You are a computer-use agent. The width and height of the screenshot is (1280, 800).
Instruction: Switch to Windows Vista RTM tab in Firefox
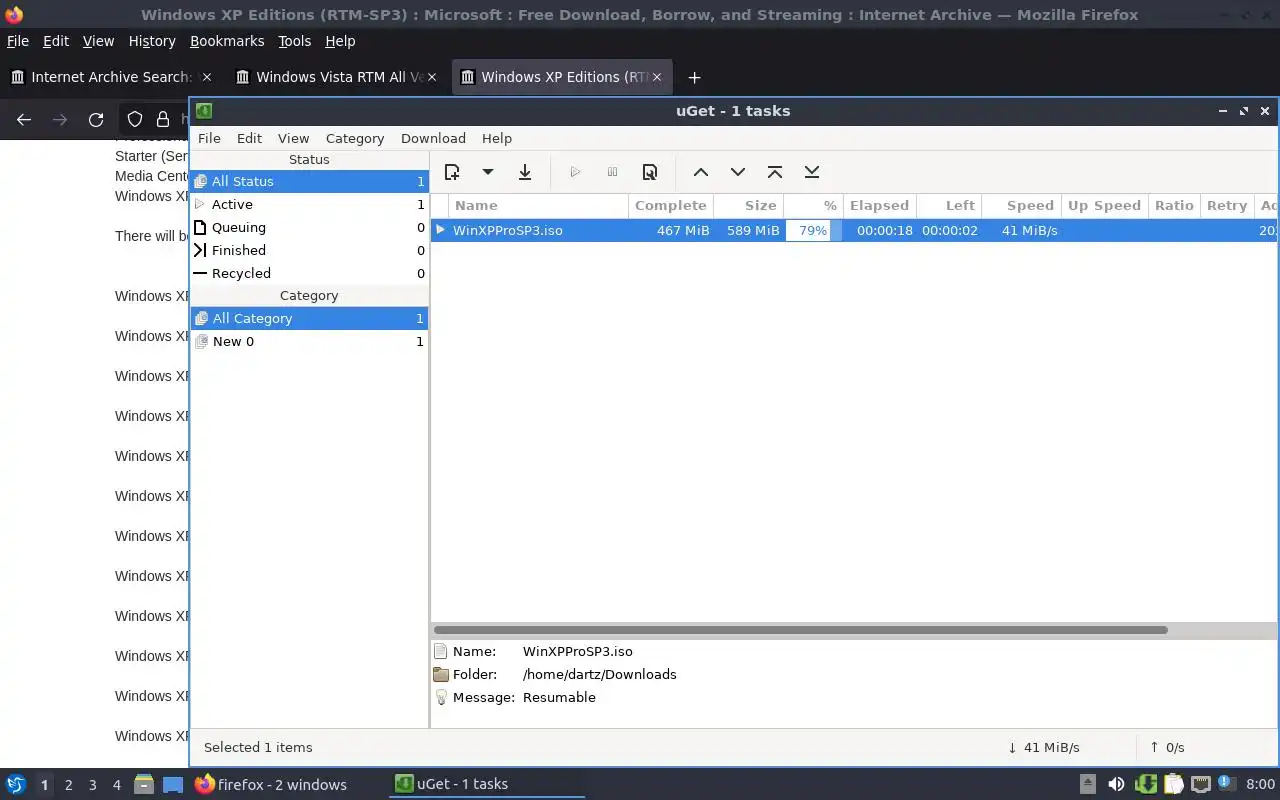pyautogui.click(x=336, y=77)
